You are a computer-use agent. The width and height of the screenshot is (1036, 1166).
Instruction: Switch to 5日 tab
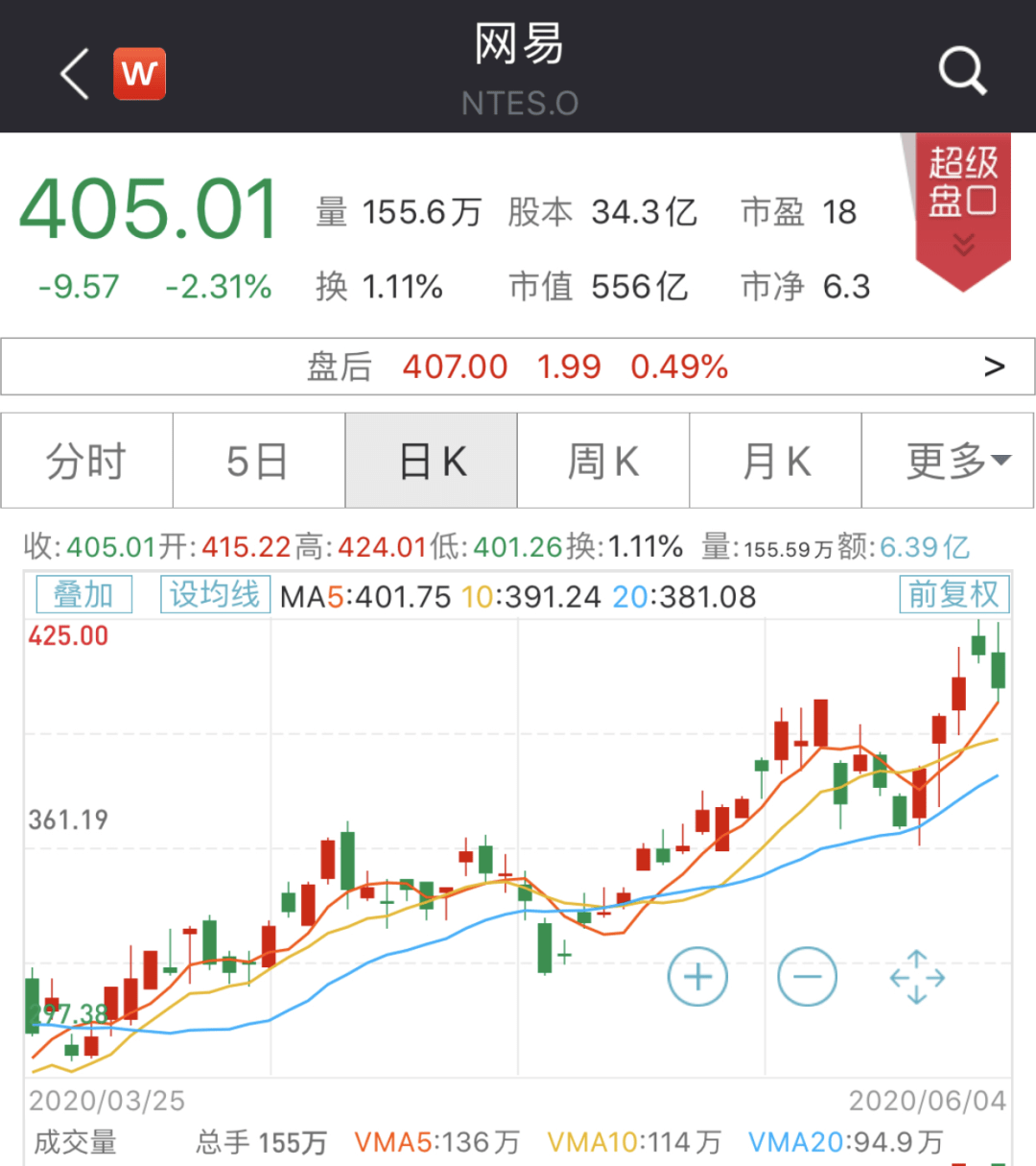(258, 462)
